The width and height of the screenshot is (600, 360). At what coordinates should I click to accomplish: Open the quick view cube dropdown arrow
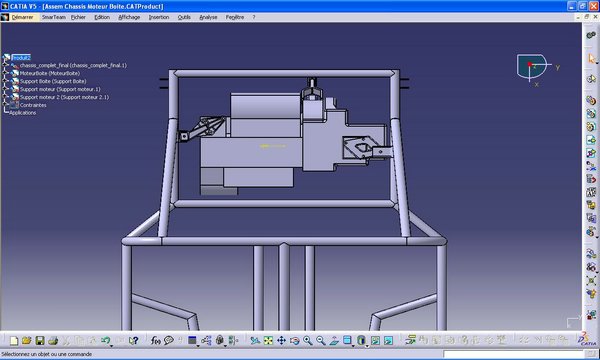tap(353, 345)
